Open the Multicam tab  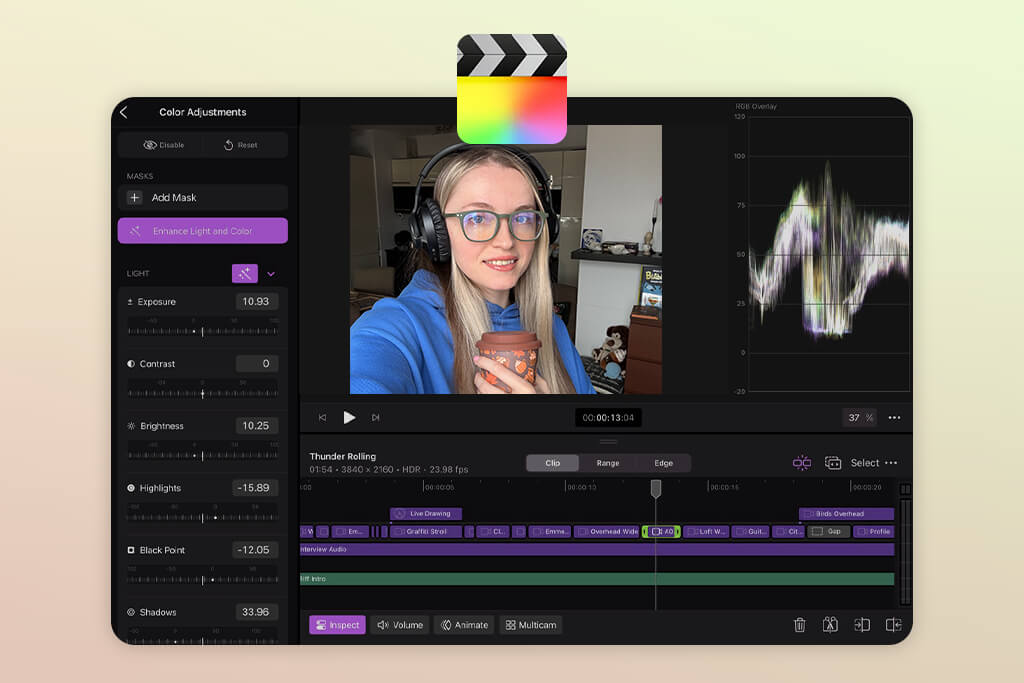point(531,625)
